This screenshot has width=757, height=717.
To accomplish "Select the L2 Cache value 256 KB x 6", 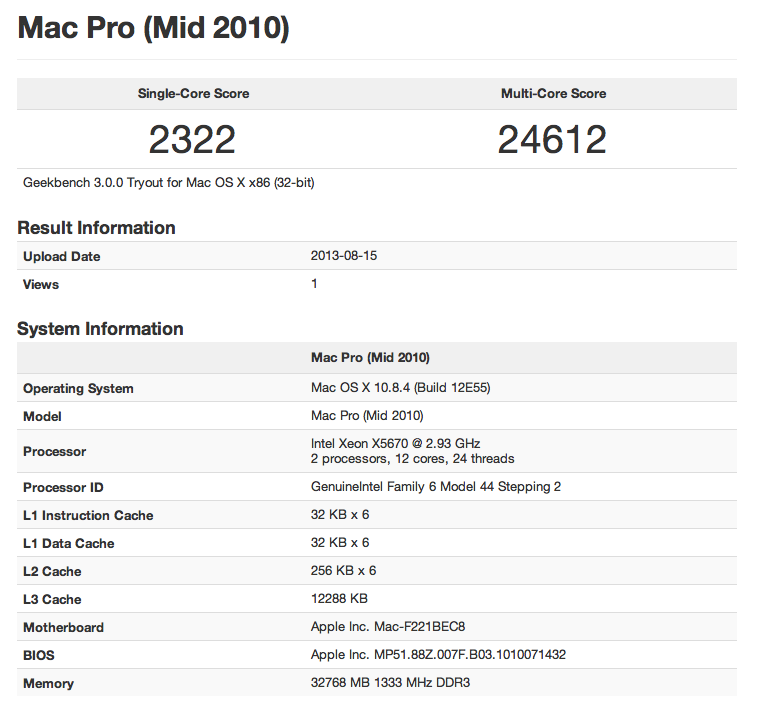I will pyautogui.click(x=343, y=571).
